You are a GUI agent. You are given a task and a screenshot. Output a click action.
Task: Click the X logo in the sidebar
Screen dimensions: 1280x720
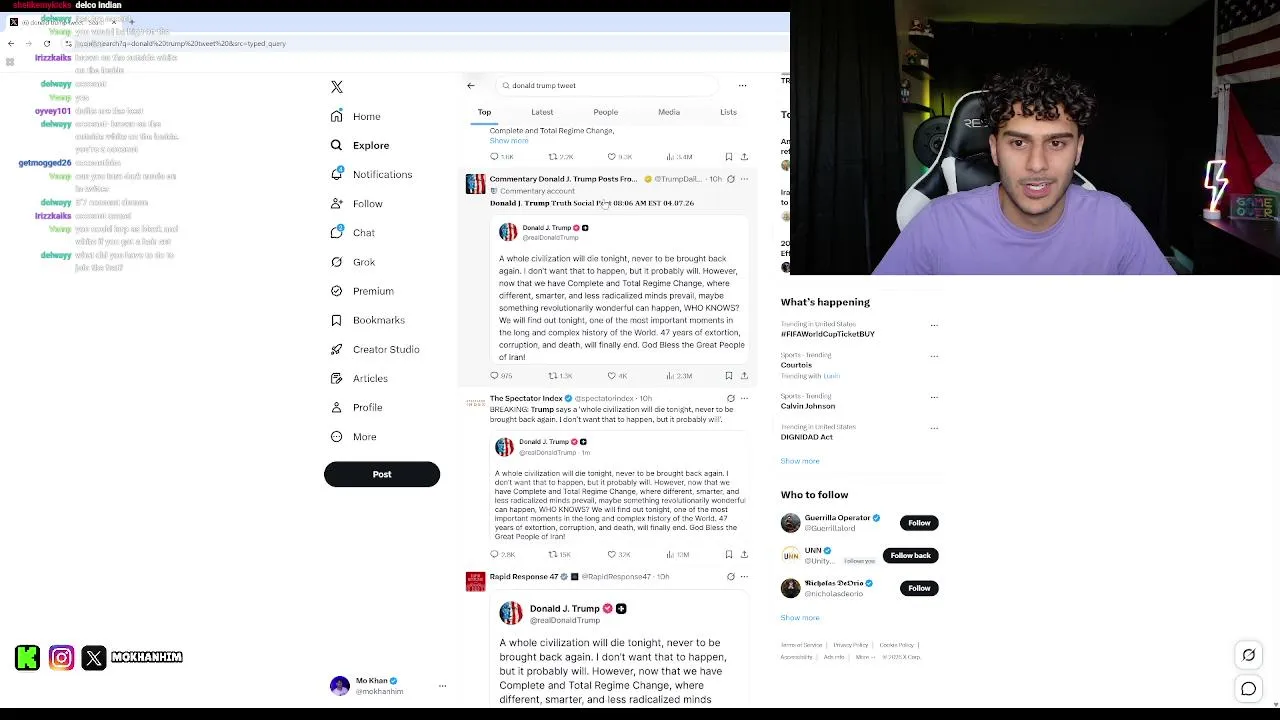coord(337,87)
